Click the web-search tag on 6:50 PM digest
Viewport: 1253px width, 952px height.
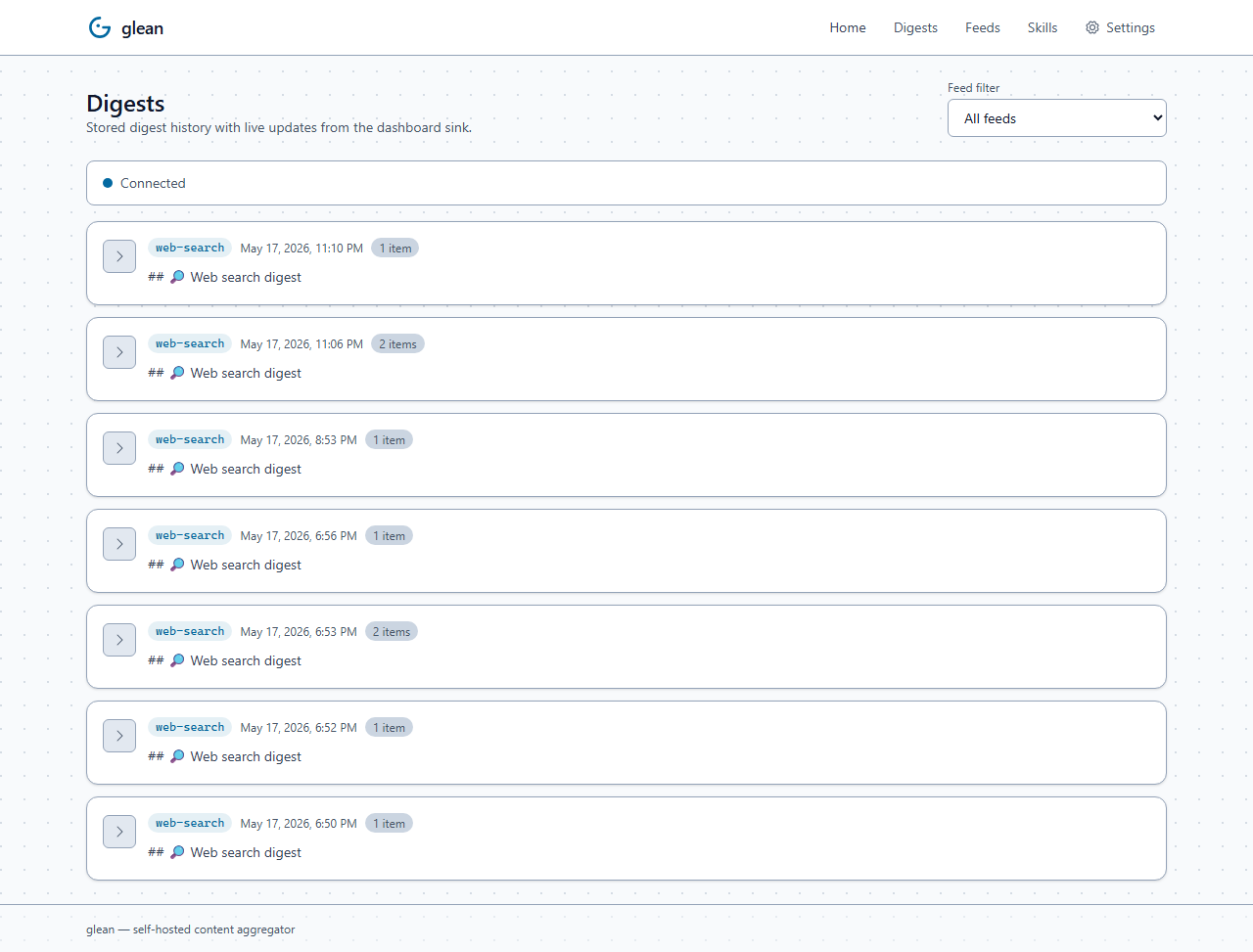tap(190, 823)
